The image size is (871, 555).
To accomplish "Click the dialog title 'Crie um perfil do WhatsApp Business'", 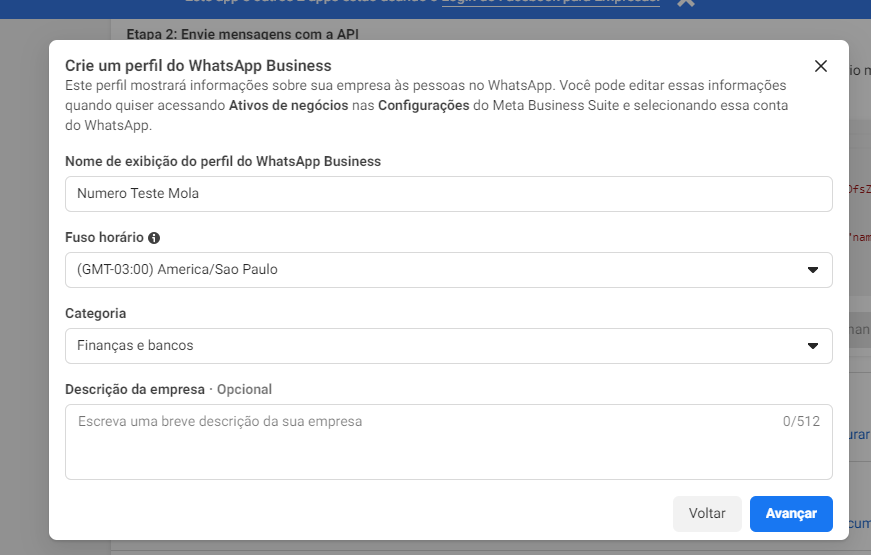I will tap(198, 66).
